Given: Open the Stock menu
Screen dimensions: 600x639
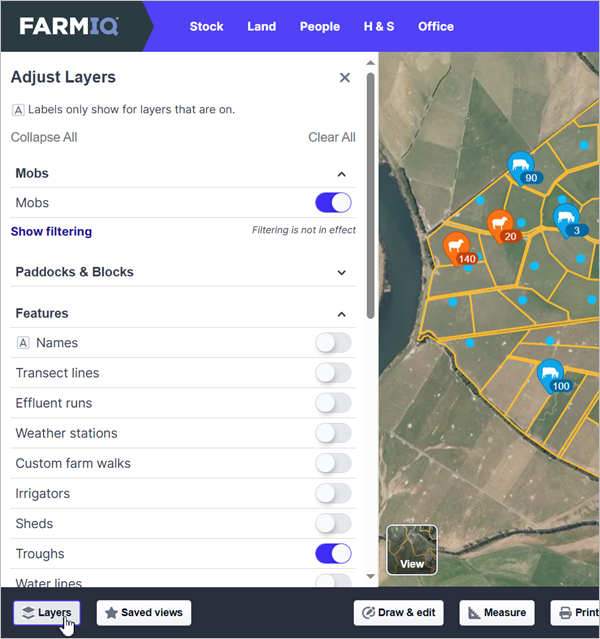Looking at the screenshot, I should (206, 26).
